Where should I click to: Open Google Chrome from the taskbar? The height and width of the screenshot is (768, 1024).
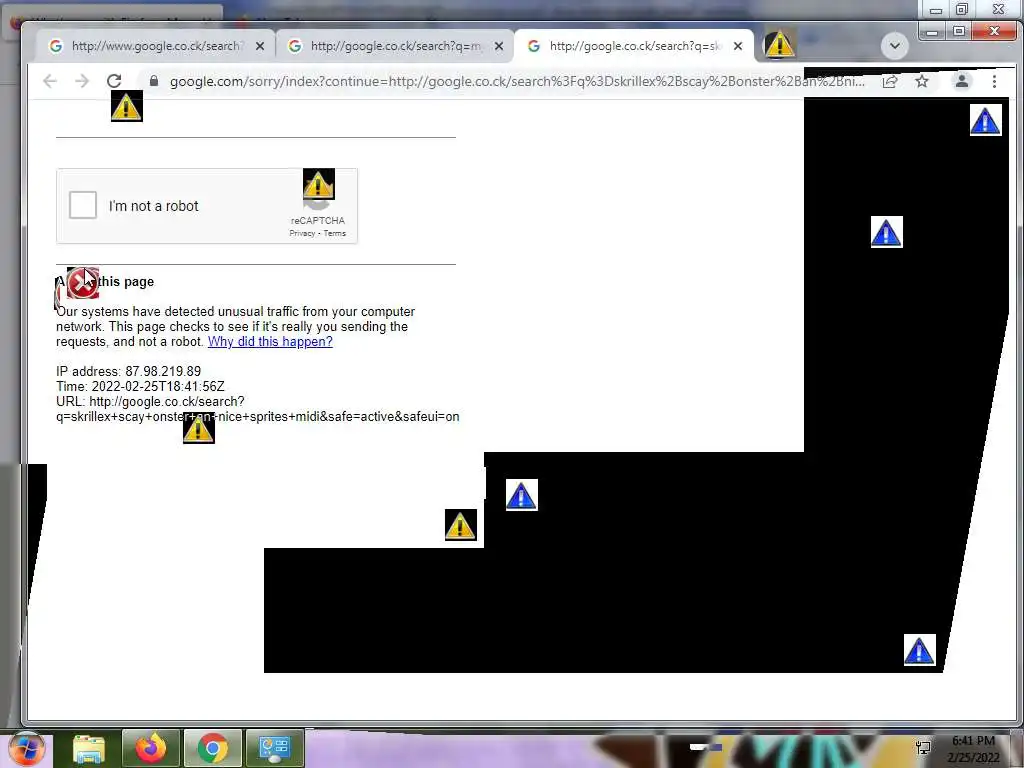213,749
